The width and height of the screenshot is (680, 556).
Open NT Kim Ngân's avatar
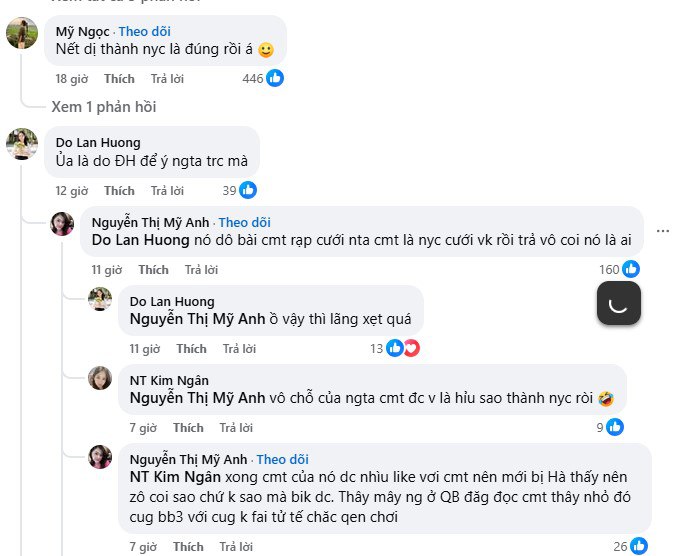tap(100, 378)
